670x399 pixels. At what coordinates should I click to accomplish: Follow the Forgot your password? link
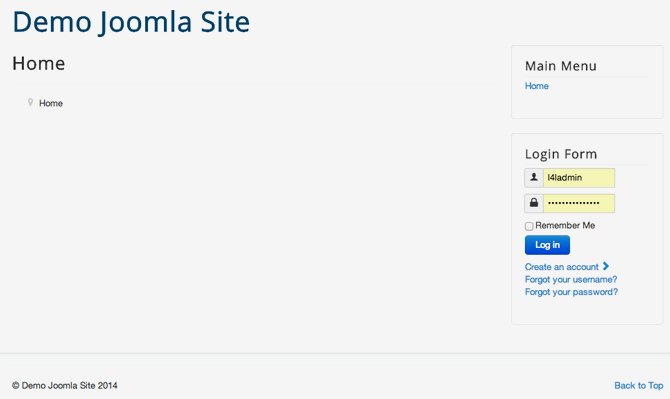571,292
